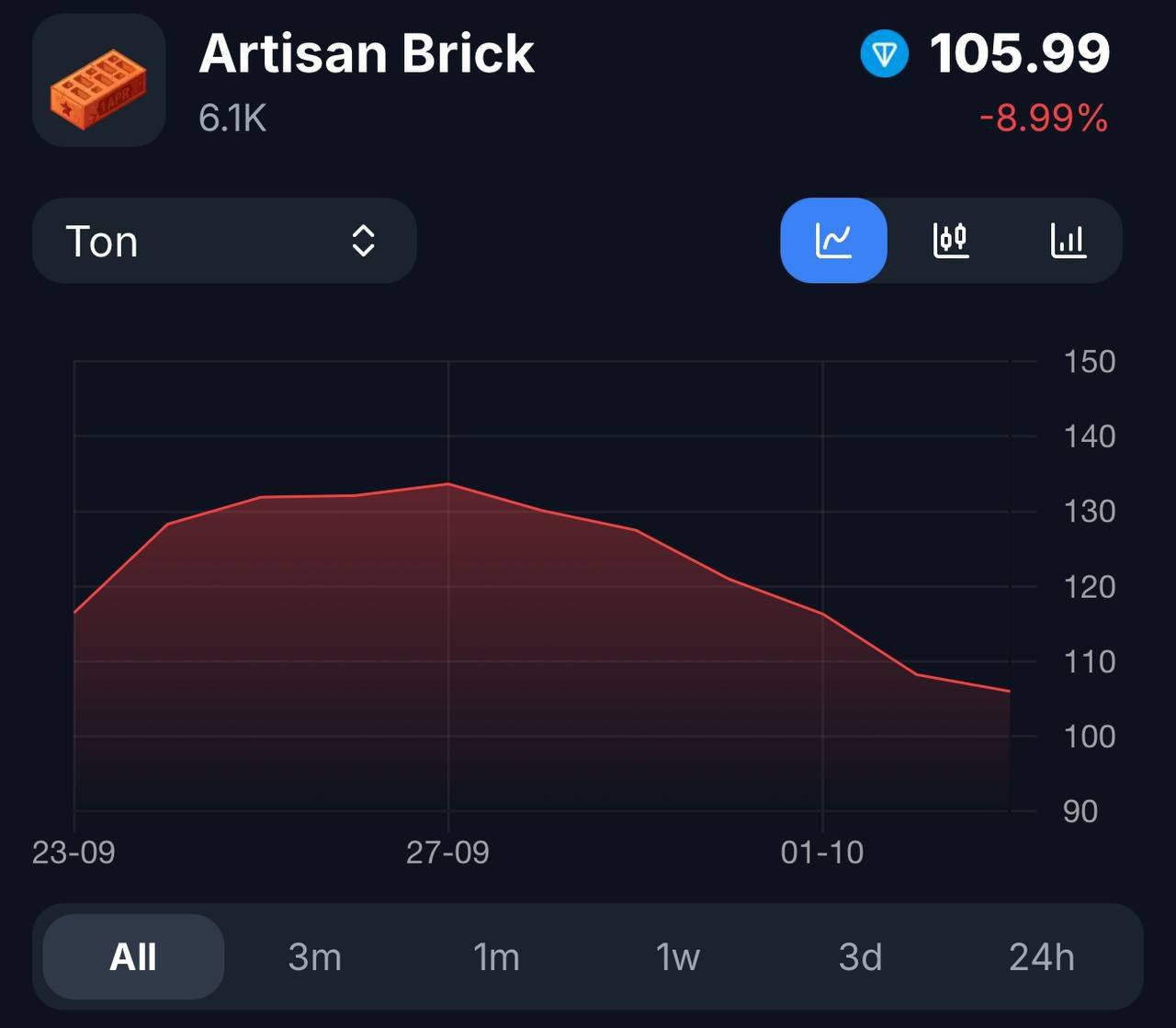This screenshot has width=1176, height=1028.
Task: Switch to bar chart view
Action: point(1068,241)
